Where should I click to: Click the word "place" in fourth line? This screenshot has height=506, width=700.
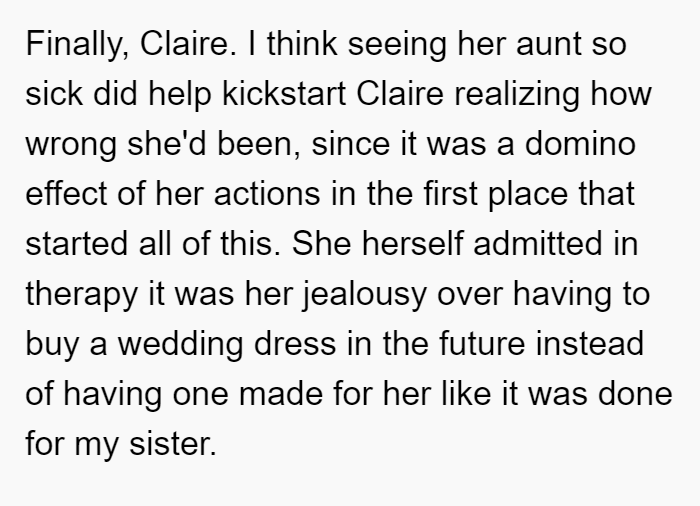(528, 195)
